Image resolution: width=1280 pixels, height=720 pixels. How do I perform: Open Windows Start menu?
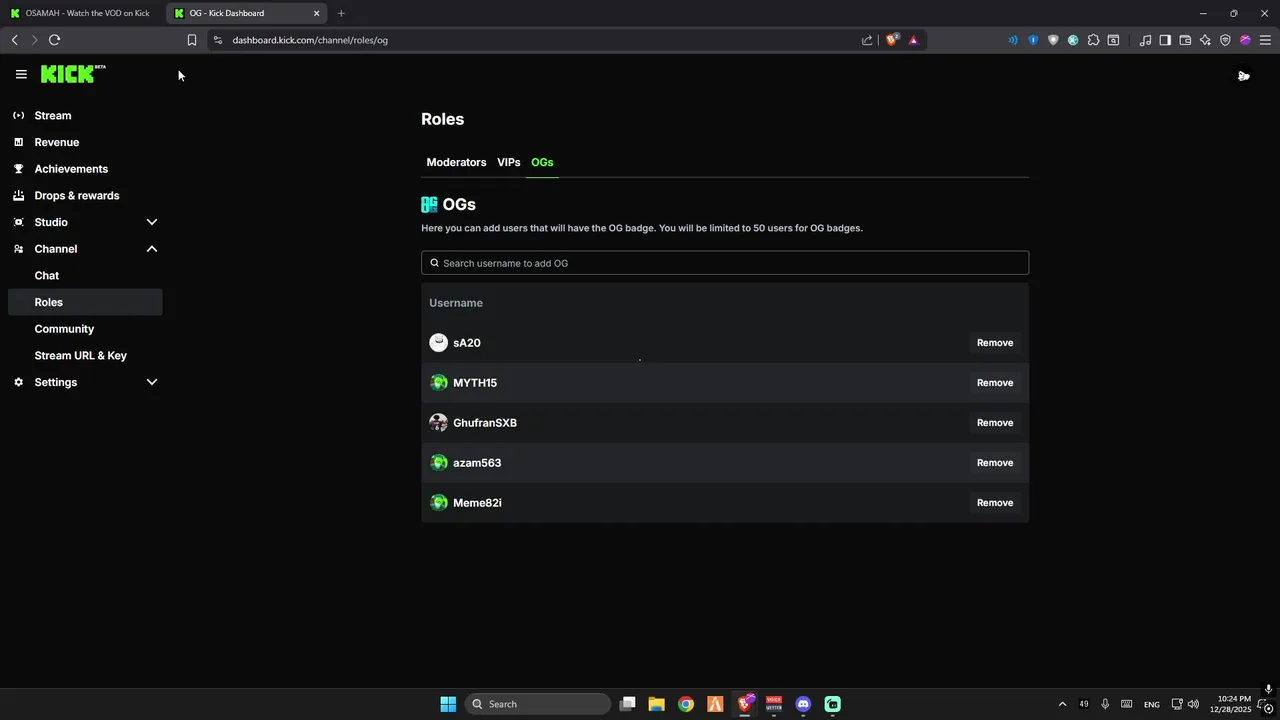(x=448, y=704)
